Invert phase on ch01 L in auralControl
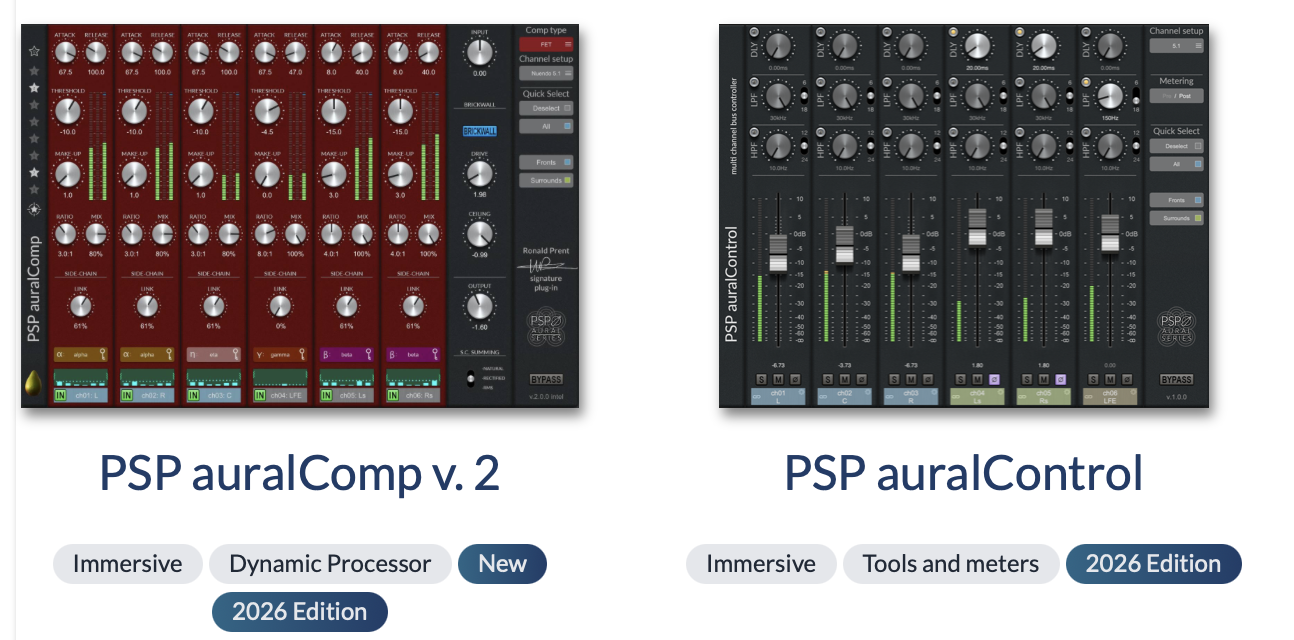This screenshot has width=1294, height=640. (x=795, y=379)
